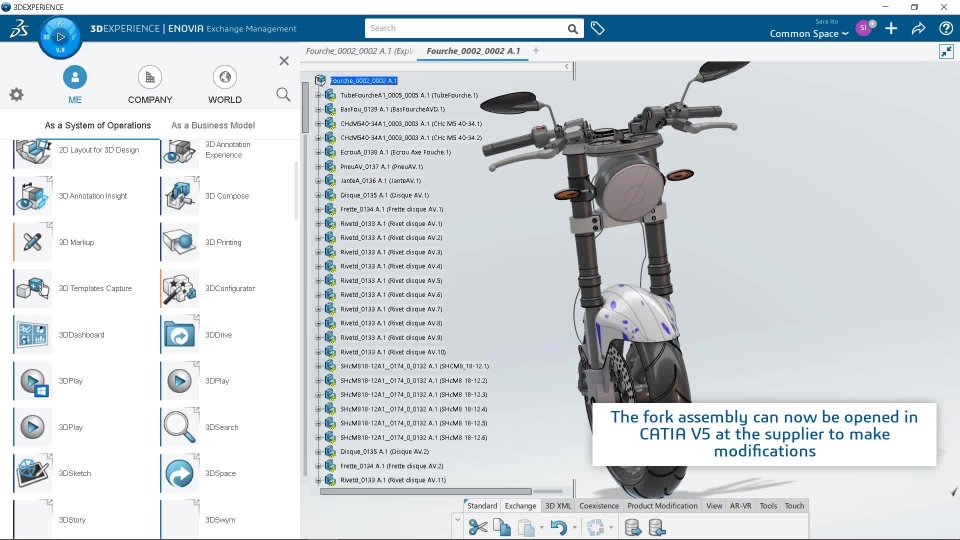This screenshot has width=960, height=540.
Task: Open Common Space dropdown chevron
Action: 845,34
